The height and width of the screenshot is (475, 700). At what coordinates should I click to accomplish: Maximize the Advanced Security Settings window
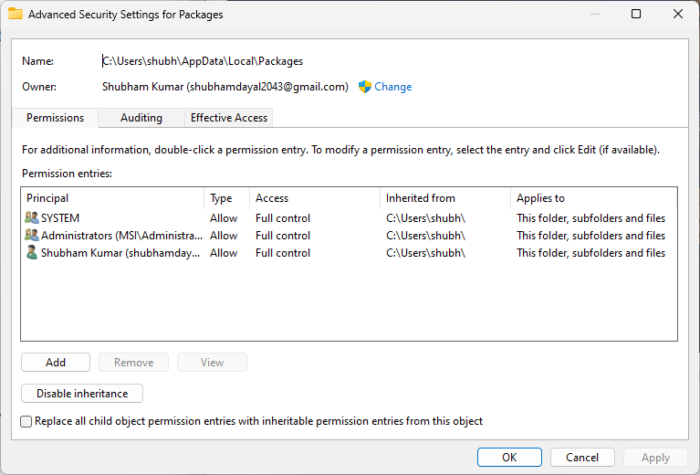pos(637,15)
